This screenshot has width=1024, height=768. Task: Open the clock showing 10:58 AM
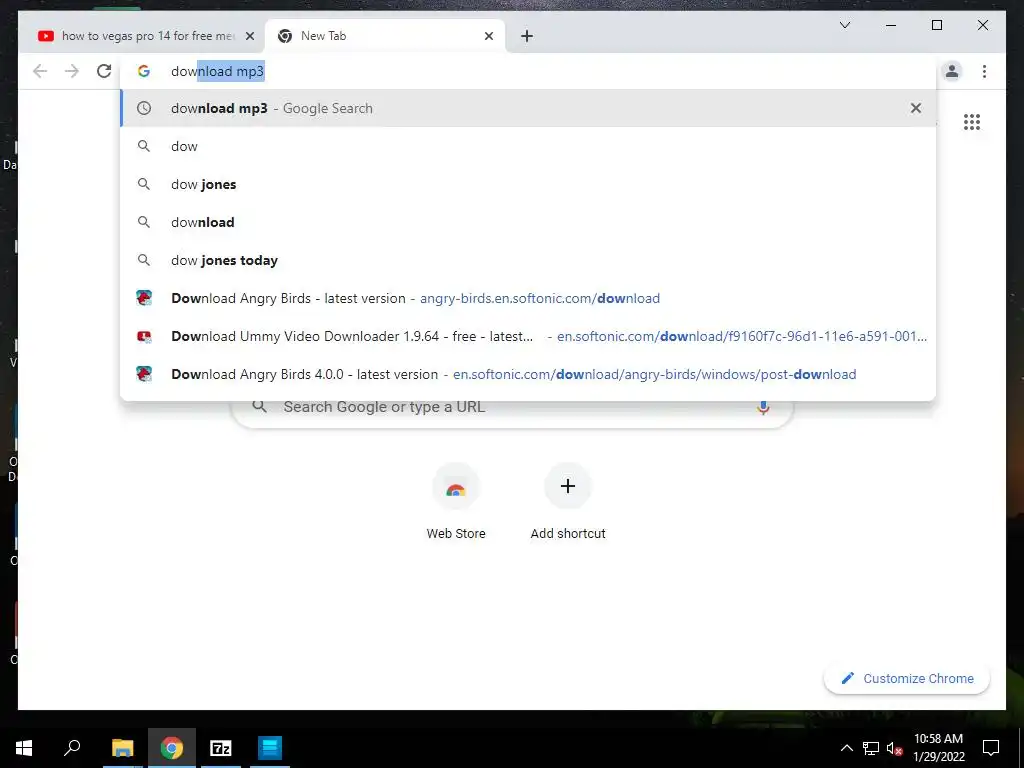click(x=938, y=748)
